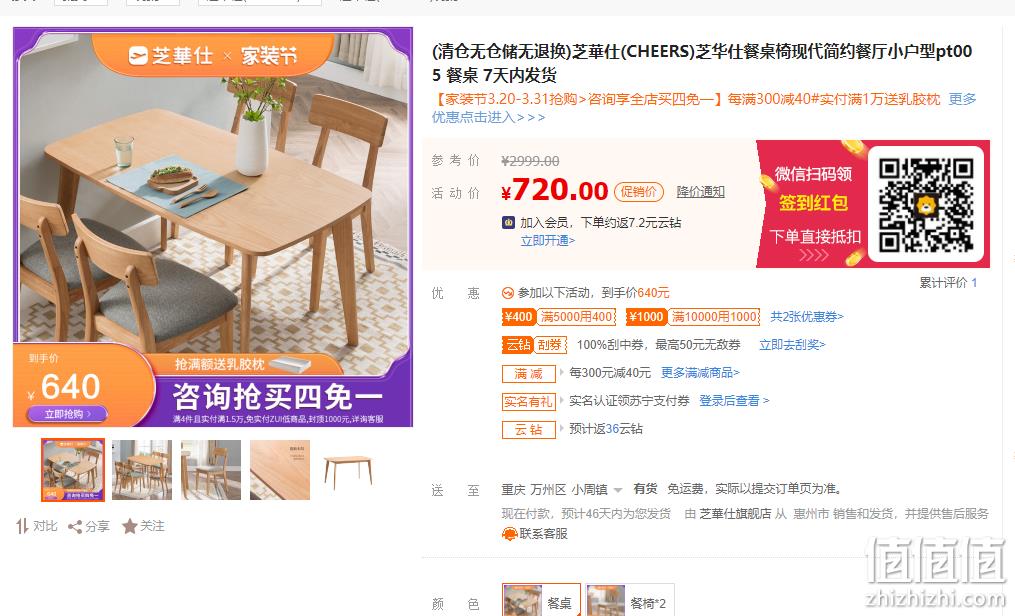Select the wood texture close-up thumbnail

[280, 470]
